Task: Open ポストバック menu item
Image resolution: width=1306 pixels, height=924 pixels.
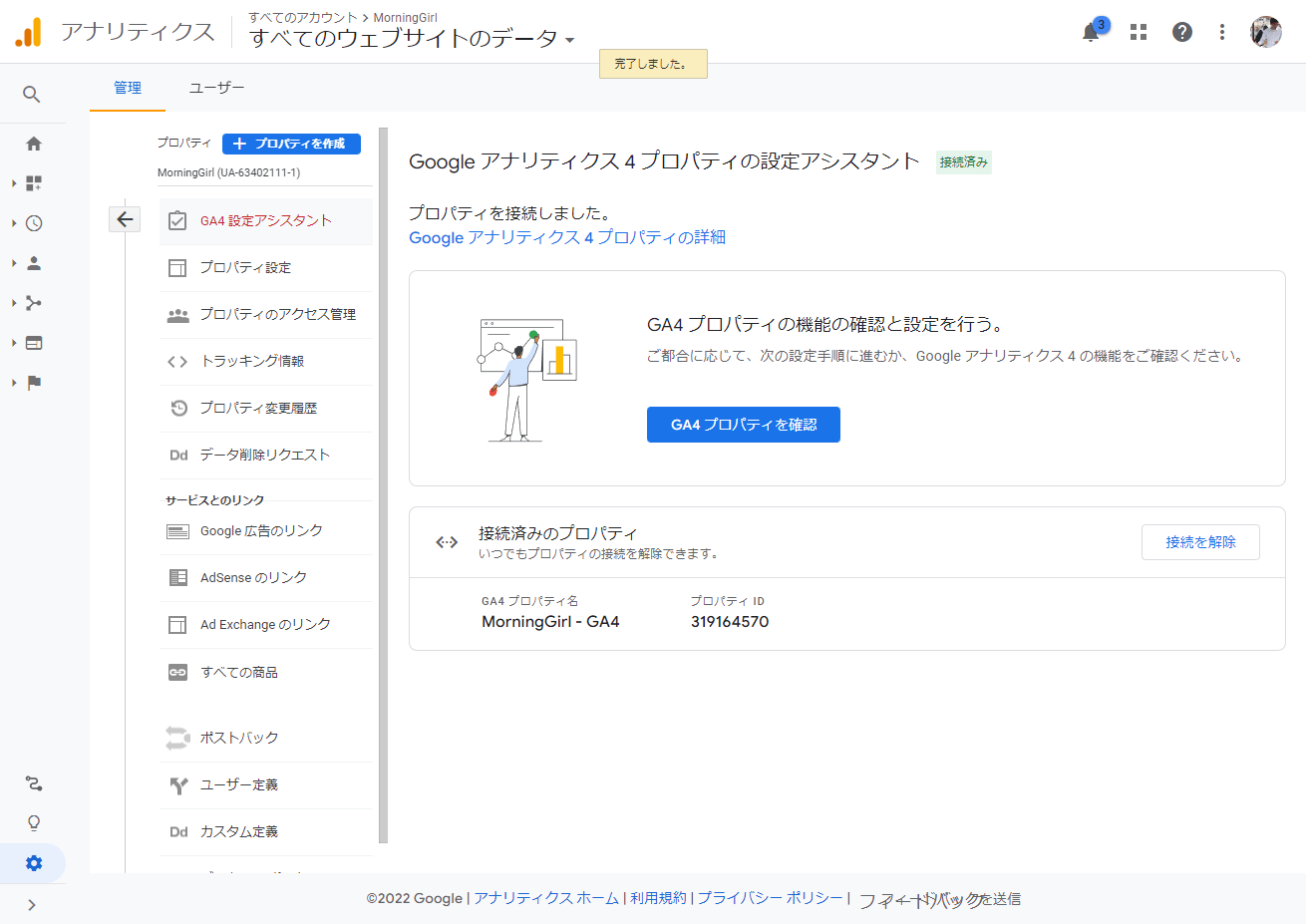Action: tap(265, 739)
